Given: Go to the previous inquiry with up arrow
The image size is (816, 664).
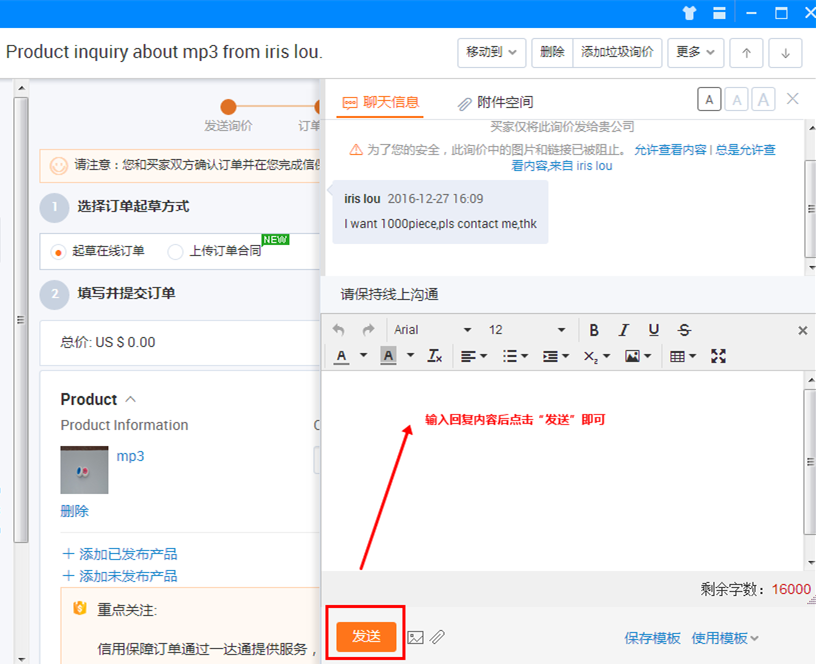Looking at the screenshot, I should click(746, 53).
